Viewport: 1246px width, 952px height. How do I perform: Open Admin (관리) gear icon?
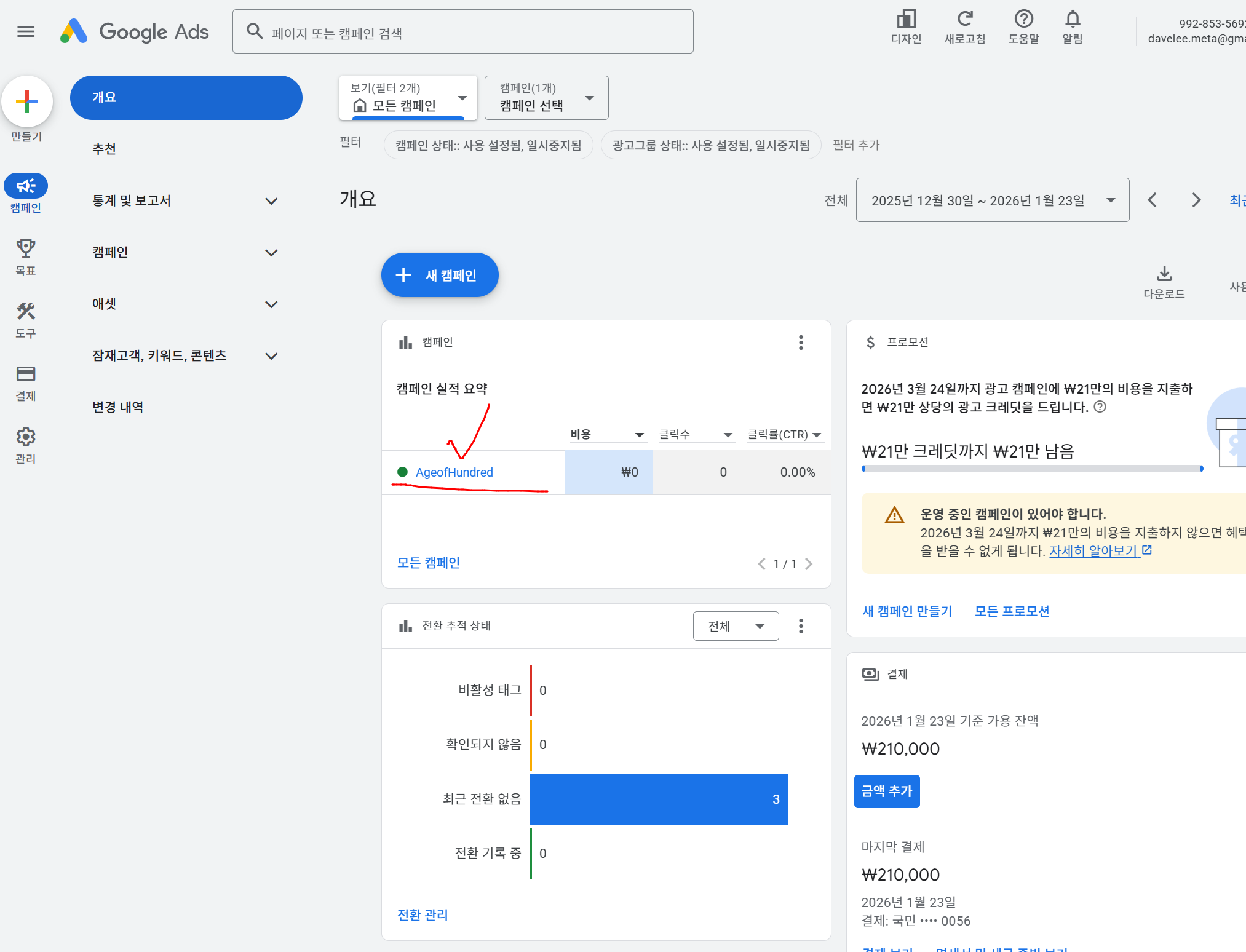tap(26, 437)
